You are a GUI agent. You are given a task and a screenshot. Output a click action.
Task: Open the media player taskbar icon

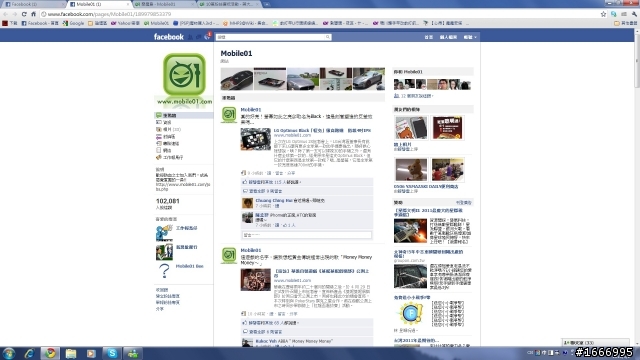click(x=91, y=353)
